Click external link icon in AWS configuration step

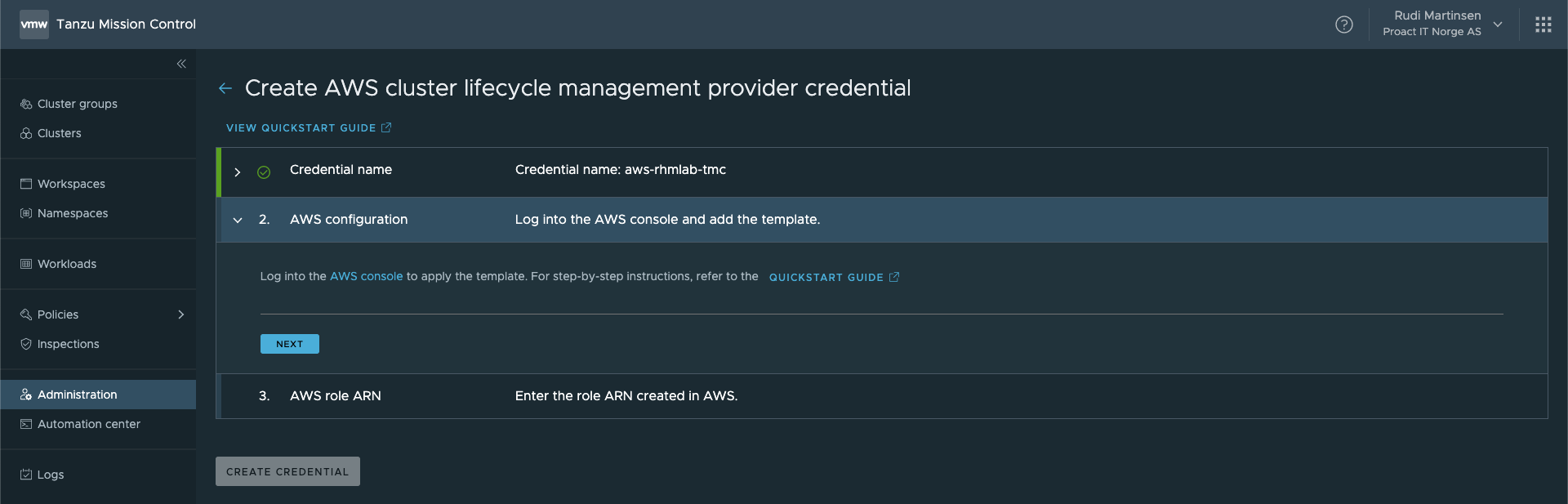click(x=894, y=277)
